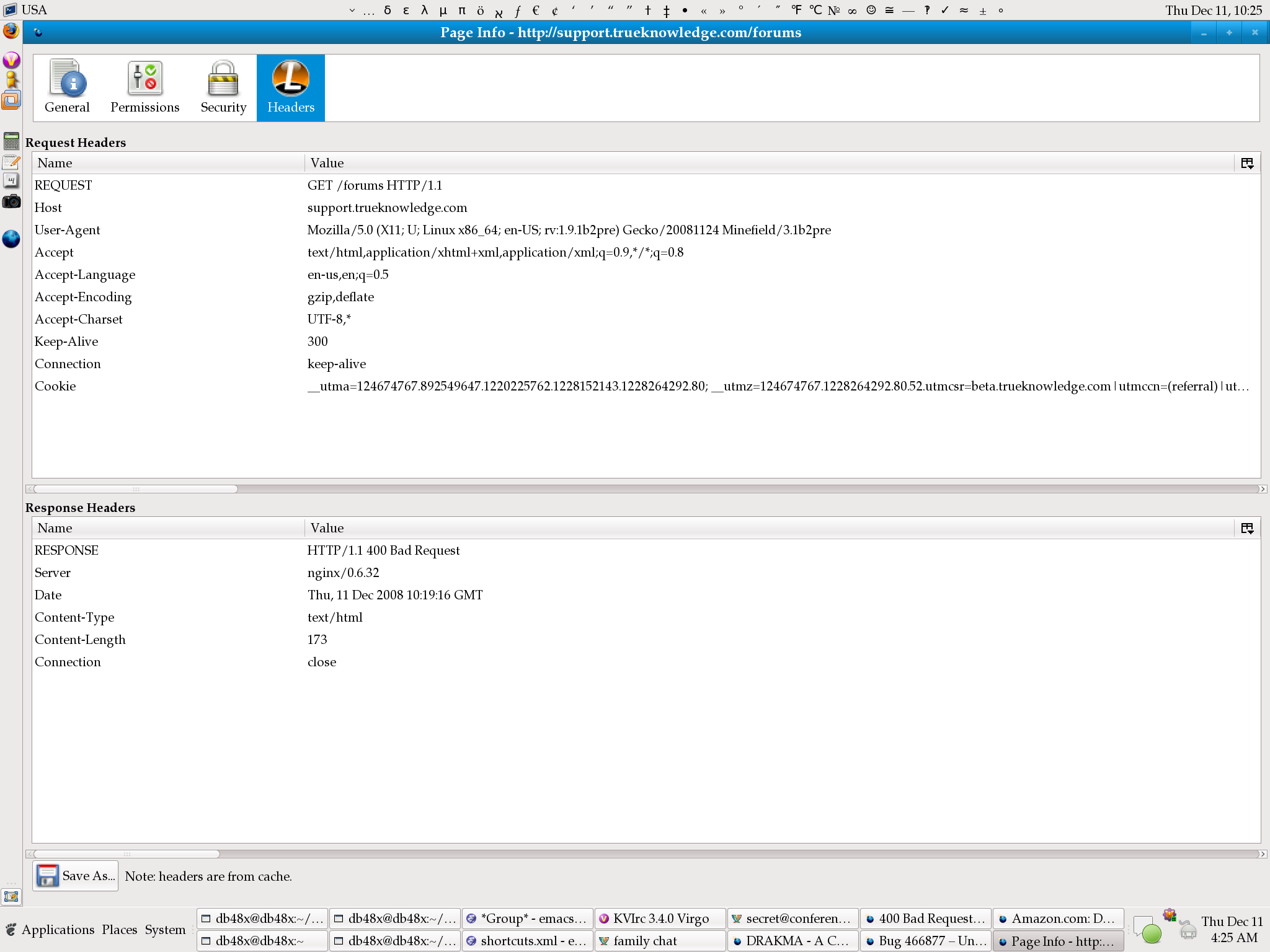Open the Security tab
This screenshot has width=1270, height=952.
[x=223, y=87]
